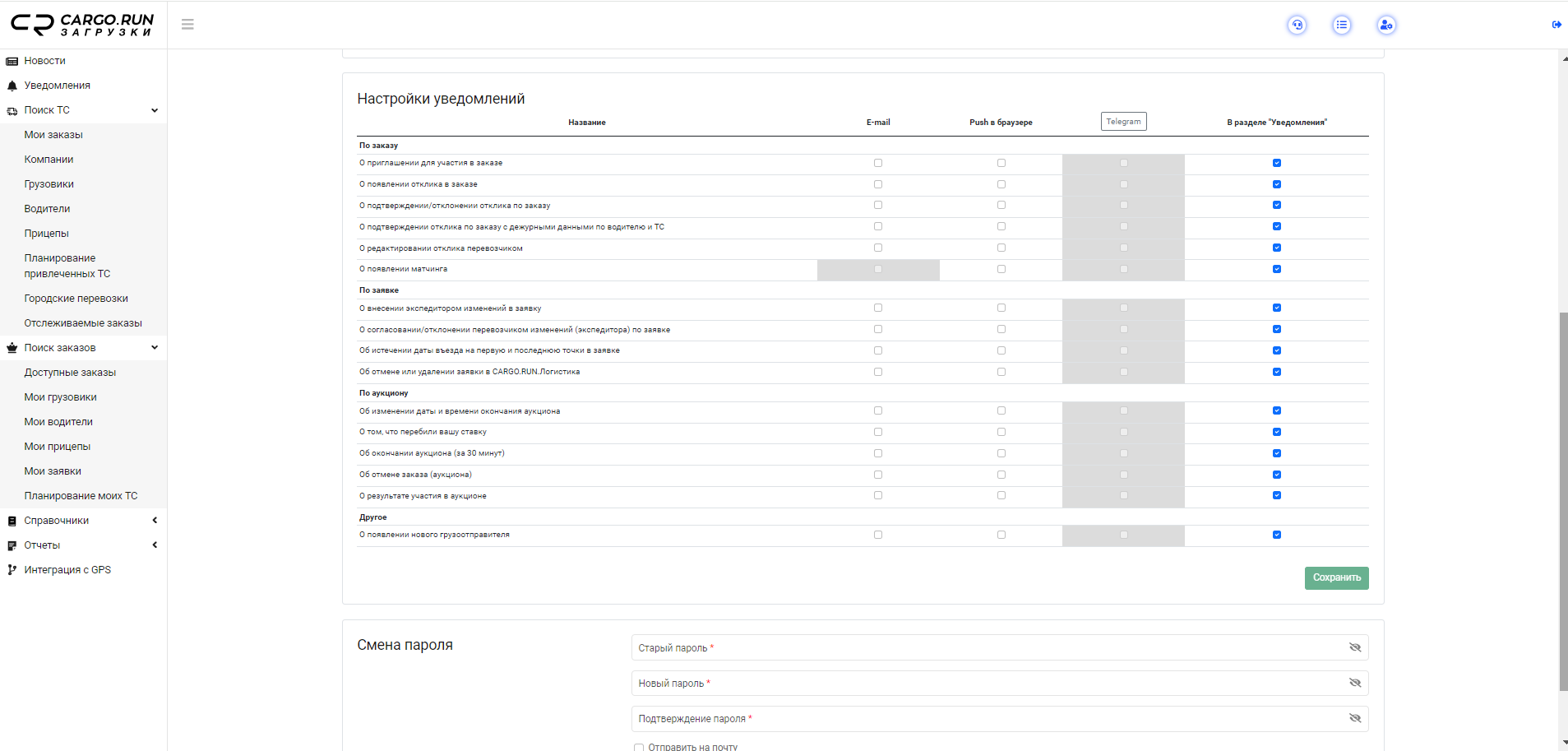Image resolution: width=1568 pixels, height=751 pixels.
Task: Click the branch icon next to Интеграция с GPS
Action: pyautogui.click(x=12, y=570)
